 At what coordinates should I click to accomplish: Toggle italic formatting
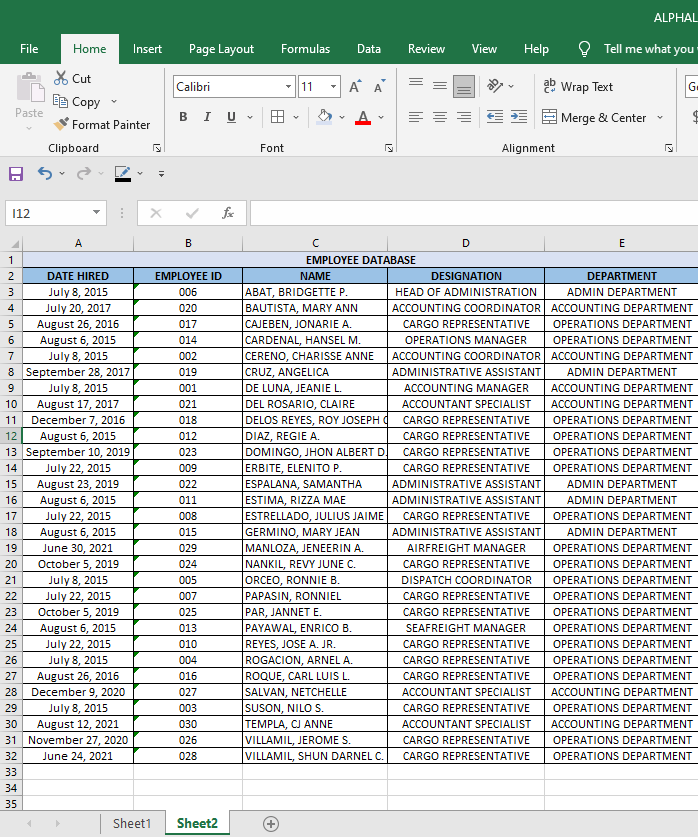207,117
